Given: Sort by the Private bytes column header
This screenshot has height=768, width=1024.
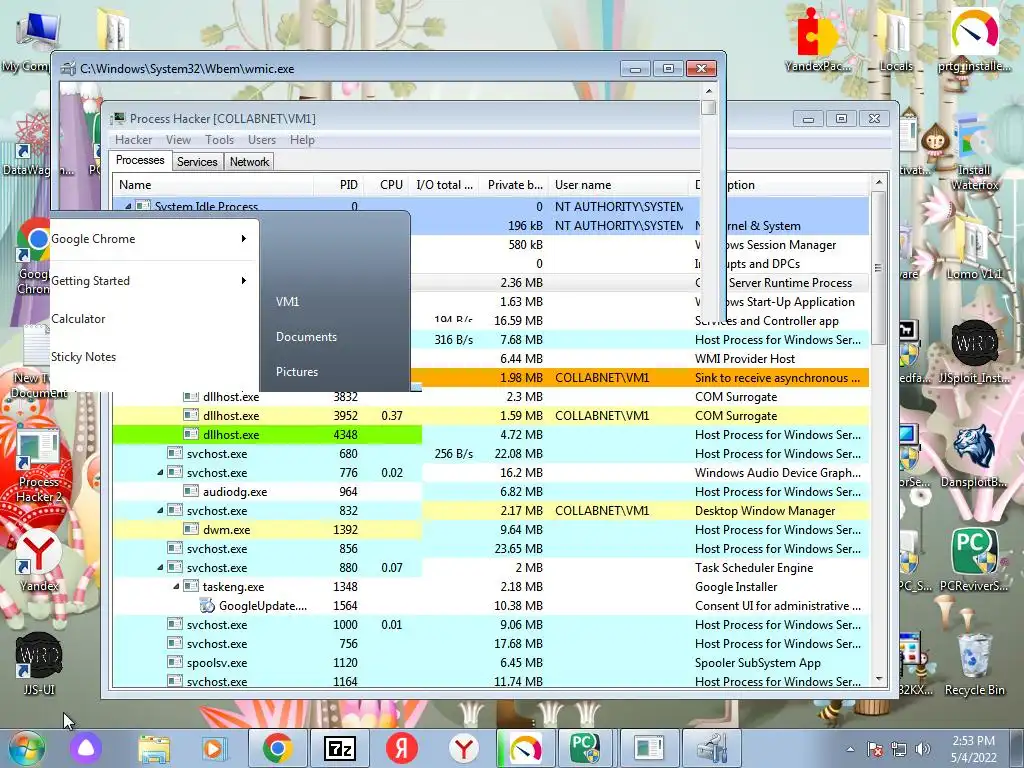Looking at the screenshot, I should click(x=514, y=185).
